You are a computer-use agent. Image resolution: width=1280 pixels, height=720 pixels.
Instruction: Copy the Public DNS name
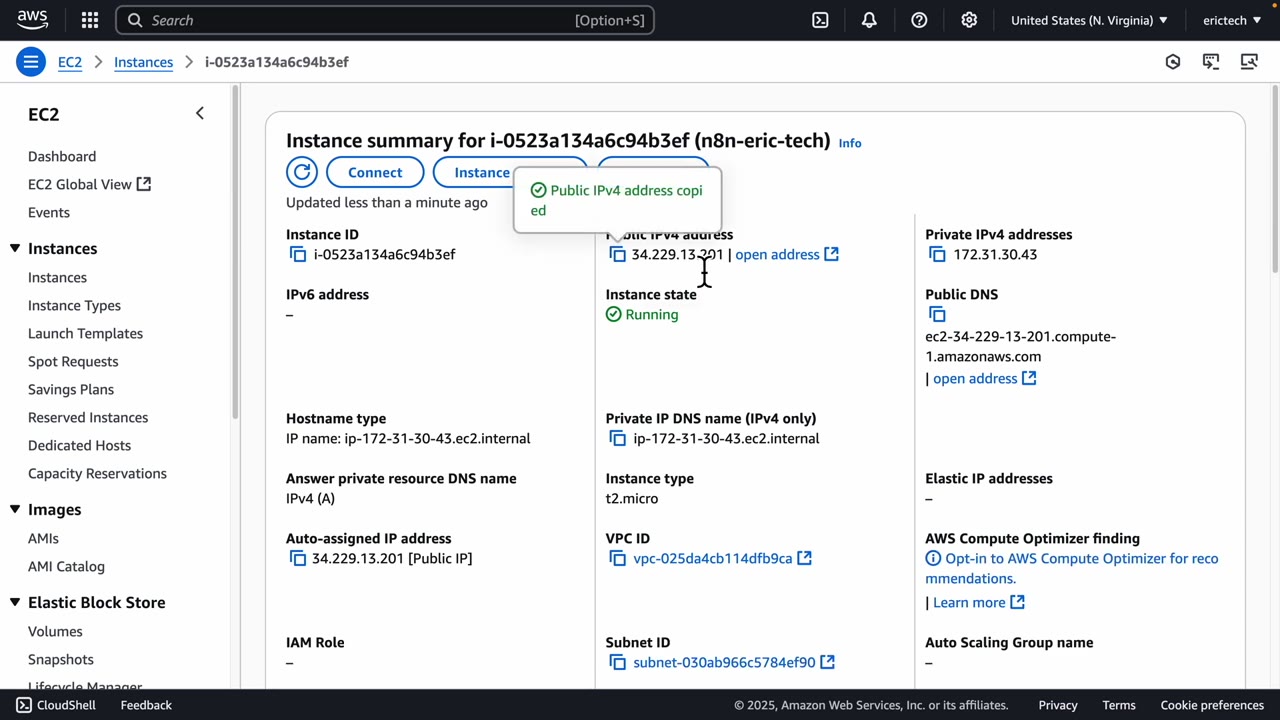(x=937, y=315)
